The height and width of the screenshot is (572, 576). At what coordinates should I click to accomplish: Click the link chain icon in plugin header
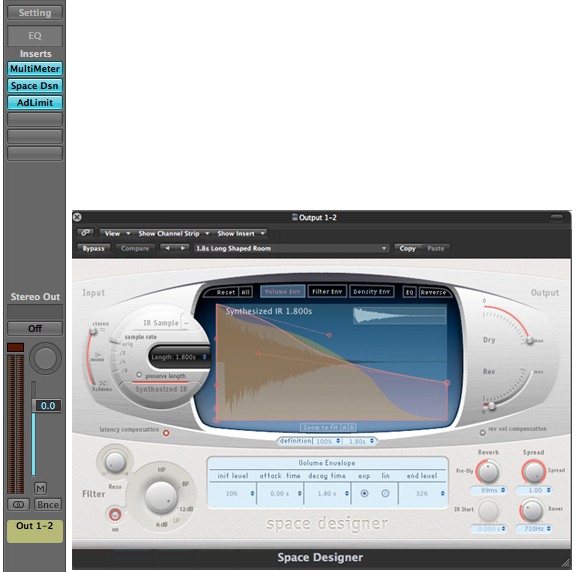(86, 233)
